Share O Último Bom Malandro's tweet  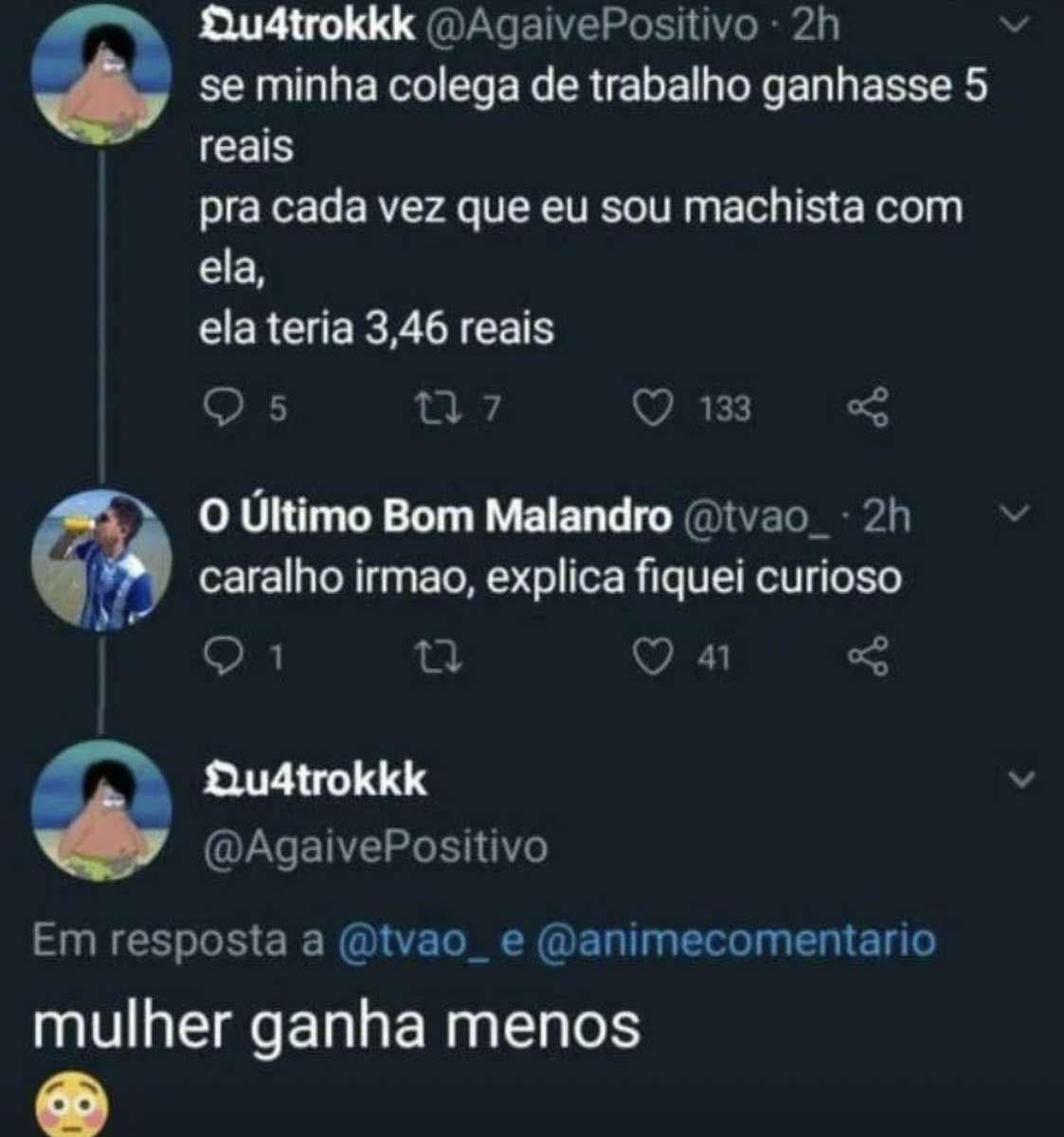coord(868,657)
